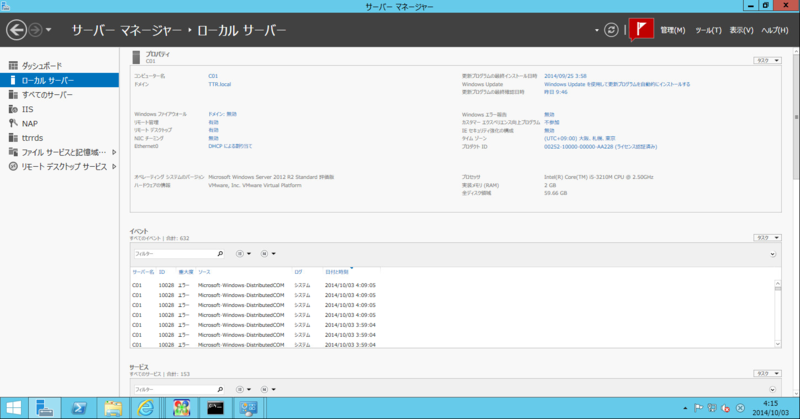800x419 pixels.
Task: Open the ツール(T) menu
Action: [708, 30]
